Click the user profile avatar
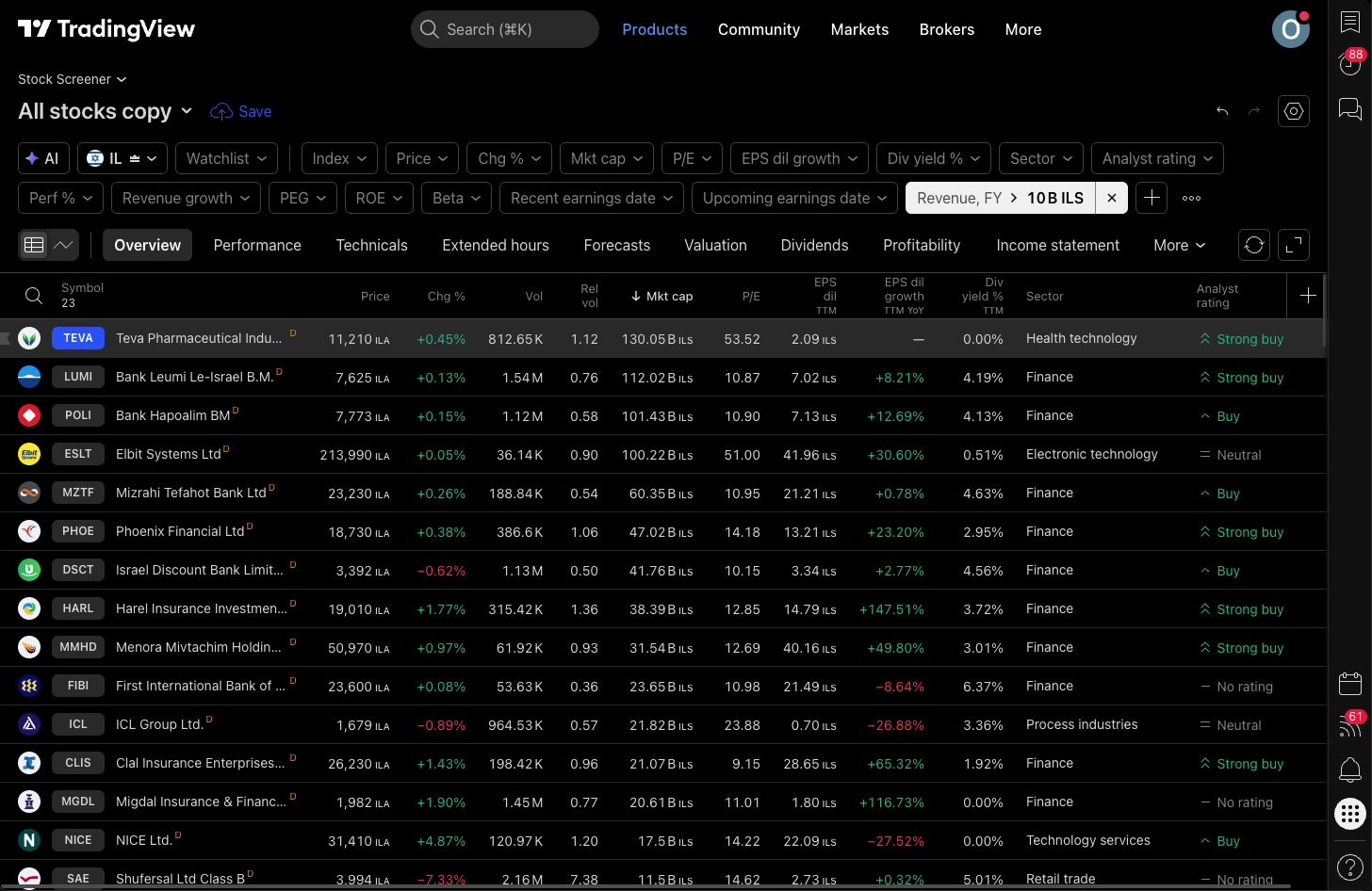This screenshot has width=1372, height=891. click(x=1291, y=29)
